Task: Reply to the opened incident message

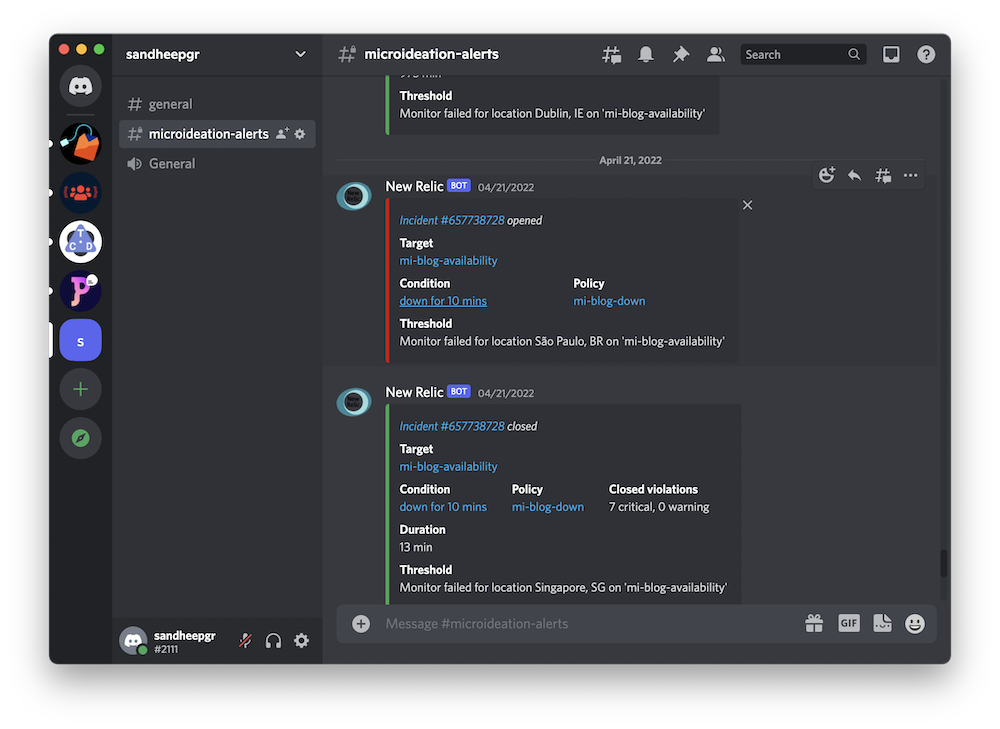Action: 855,175
